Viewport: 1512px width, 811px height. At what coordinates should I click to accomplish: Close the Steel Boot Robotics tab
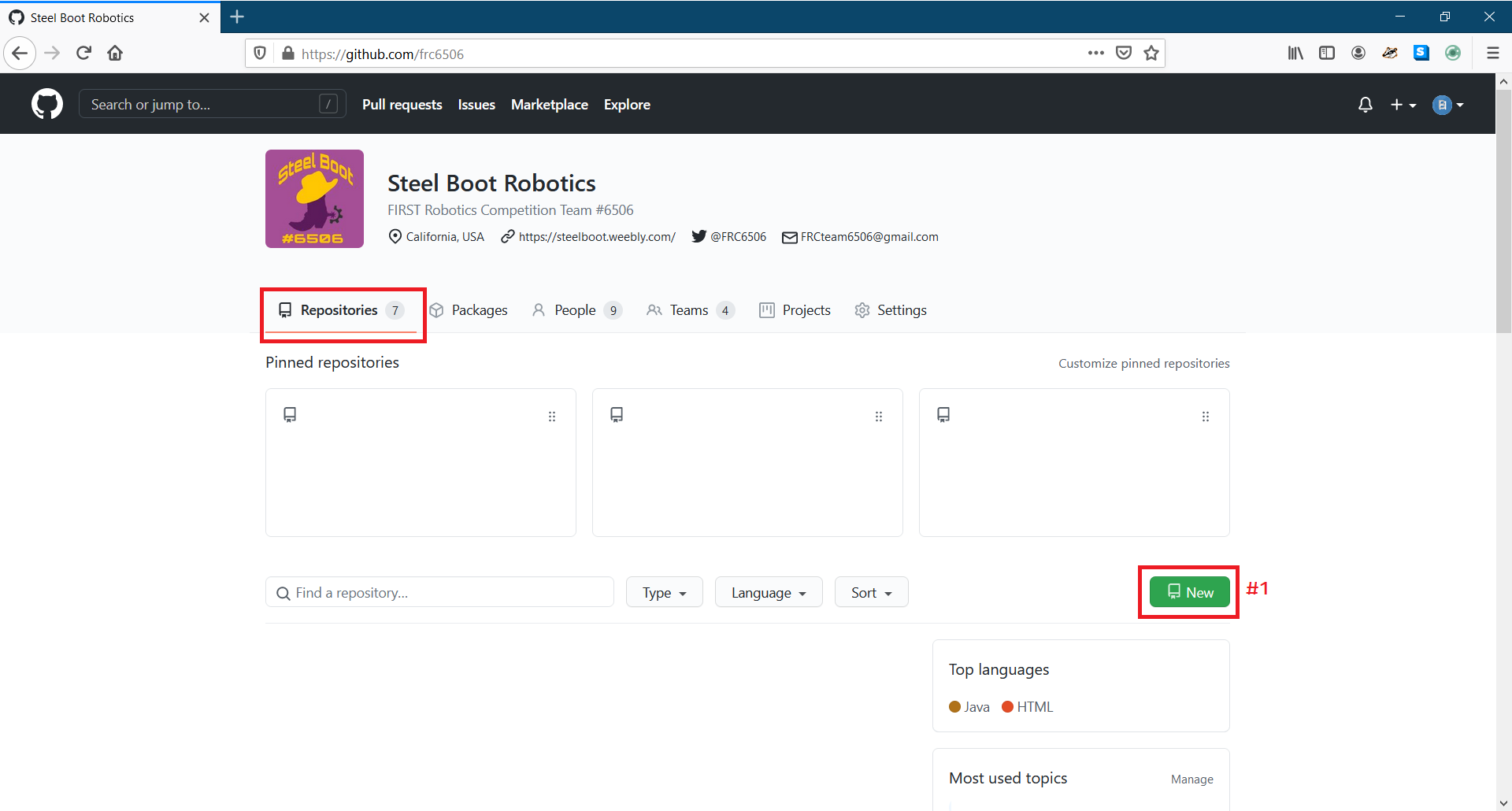click(205, 17)
